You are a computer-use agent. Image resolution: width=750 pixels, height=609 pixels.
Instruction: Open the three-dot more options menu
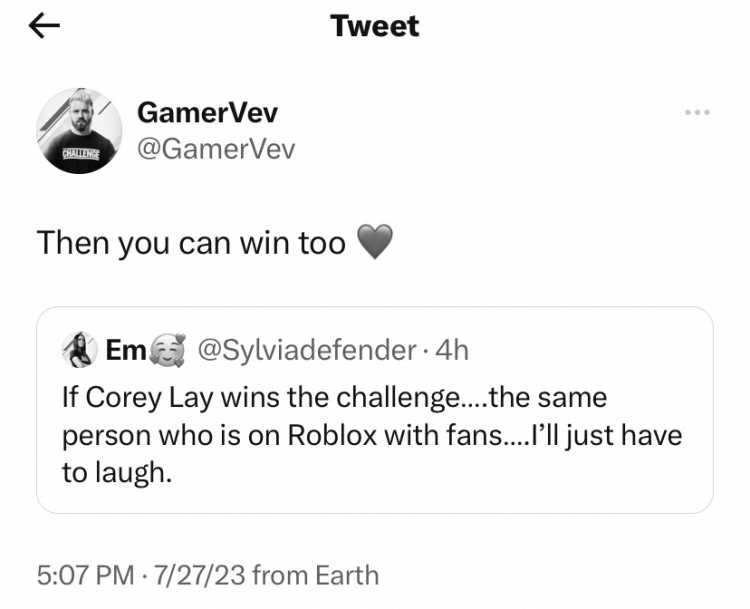tap(697, 113)
